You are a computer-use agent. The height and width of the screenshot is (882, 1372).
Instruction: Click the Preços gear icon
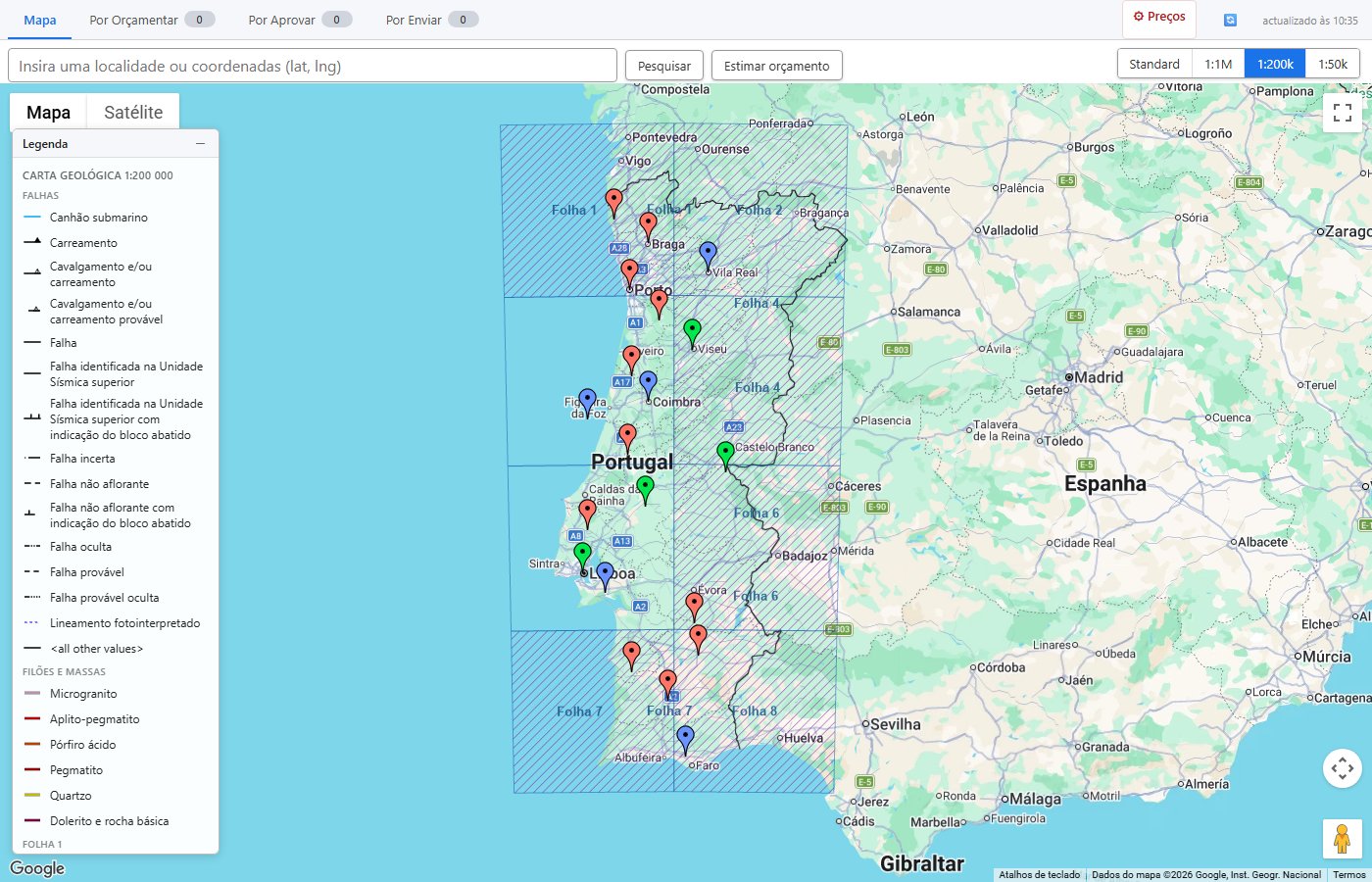click(1139, 17)
